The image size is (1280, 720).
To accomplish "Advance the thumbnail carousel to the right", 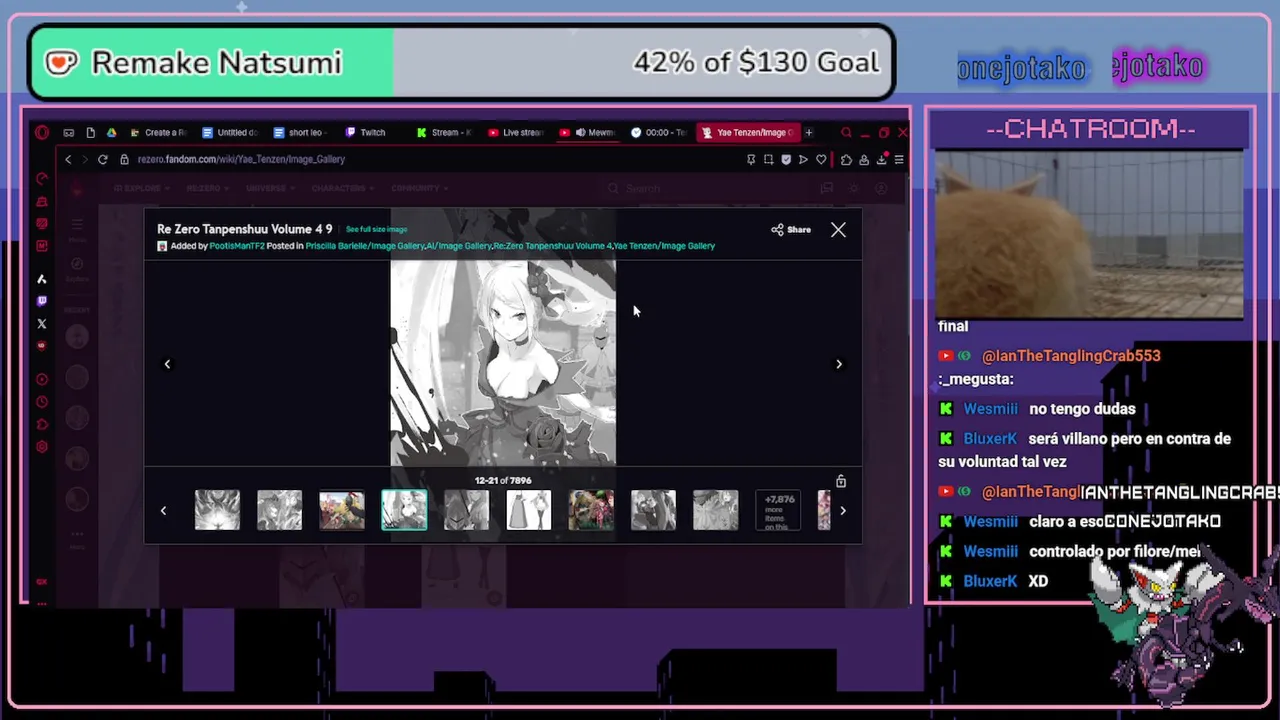I will pyautogui.click(x=843, y=511).
